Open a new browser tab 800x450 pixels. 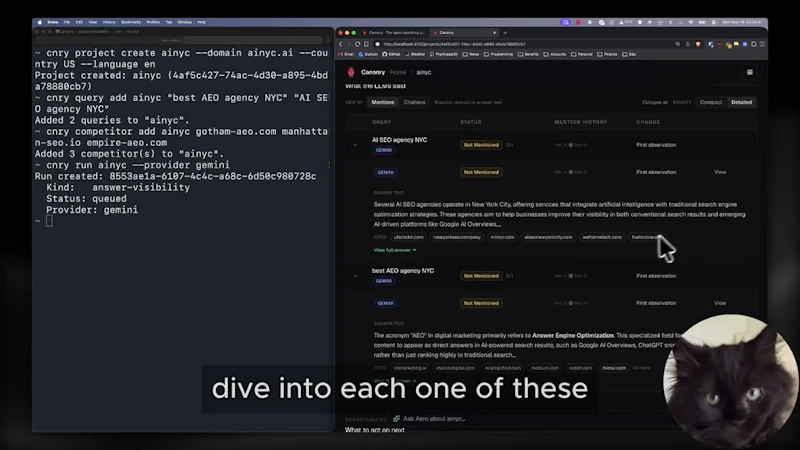pos(505,33)
